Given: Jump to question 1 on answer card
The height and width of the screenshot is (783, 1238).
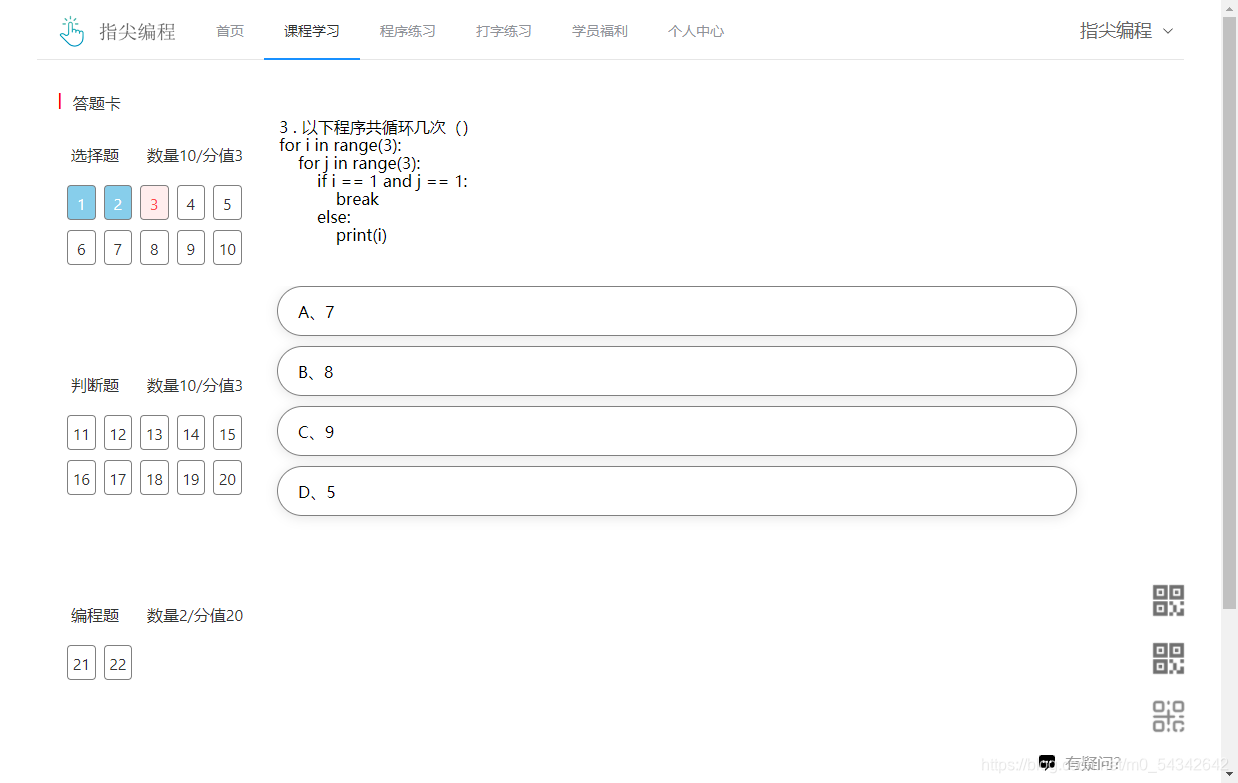Looking at the screenshot, I should (x=81, y=203).
